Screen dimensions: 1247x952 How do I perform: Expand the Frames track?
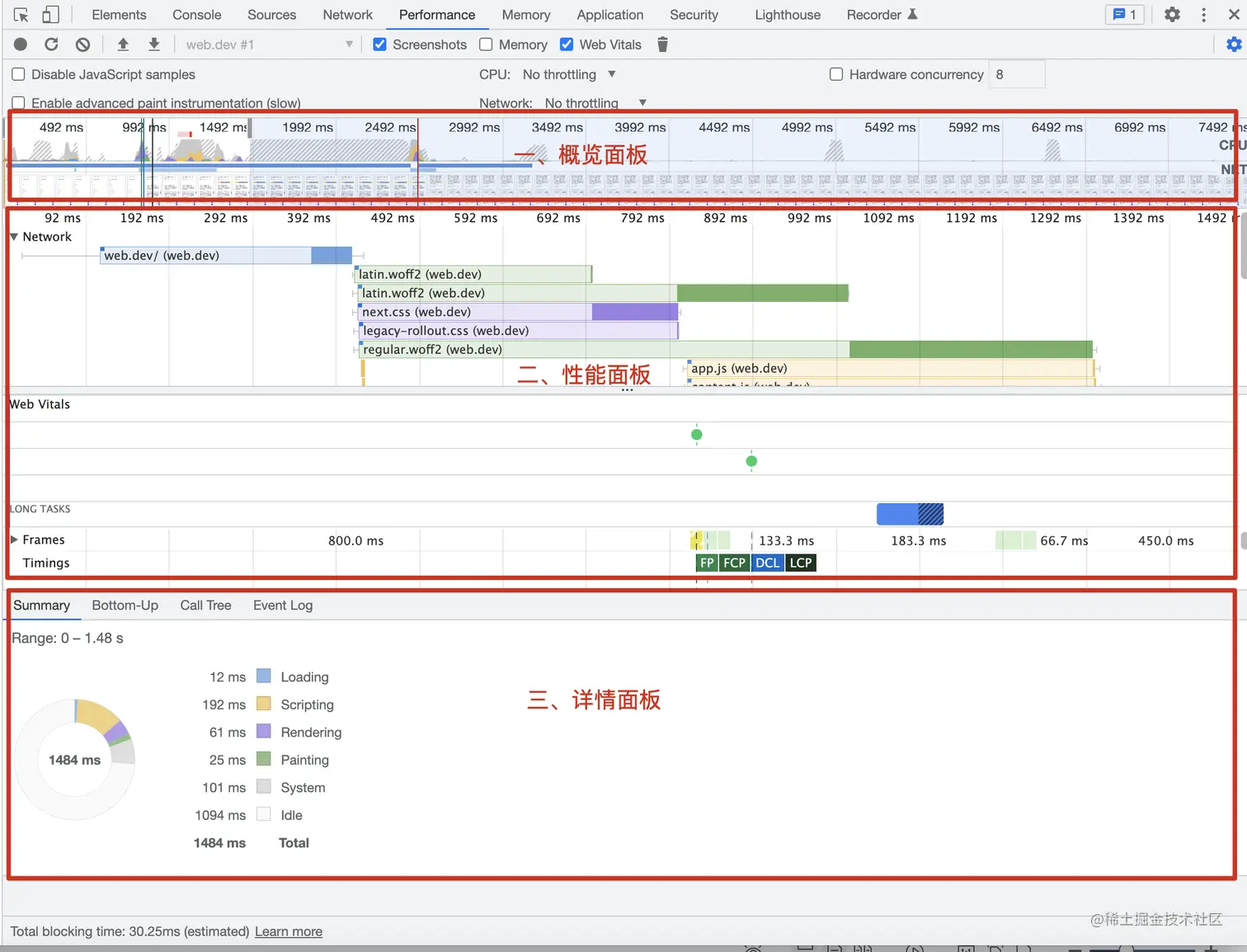pos(14,540)
